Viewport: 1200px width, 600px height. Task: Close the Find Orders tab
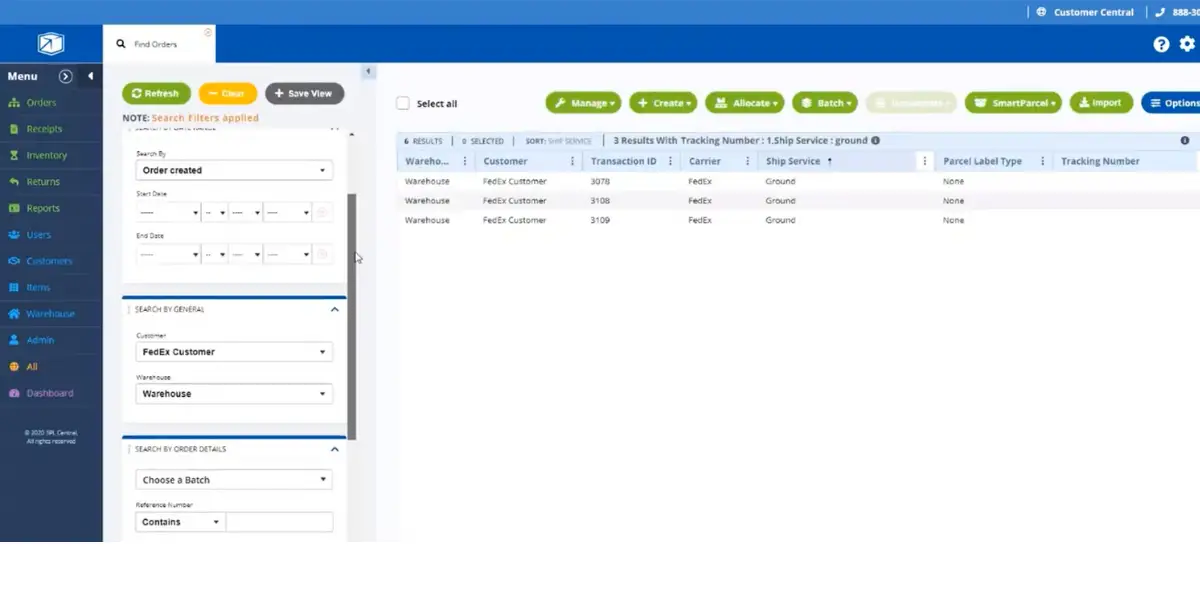(208, 32)
